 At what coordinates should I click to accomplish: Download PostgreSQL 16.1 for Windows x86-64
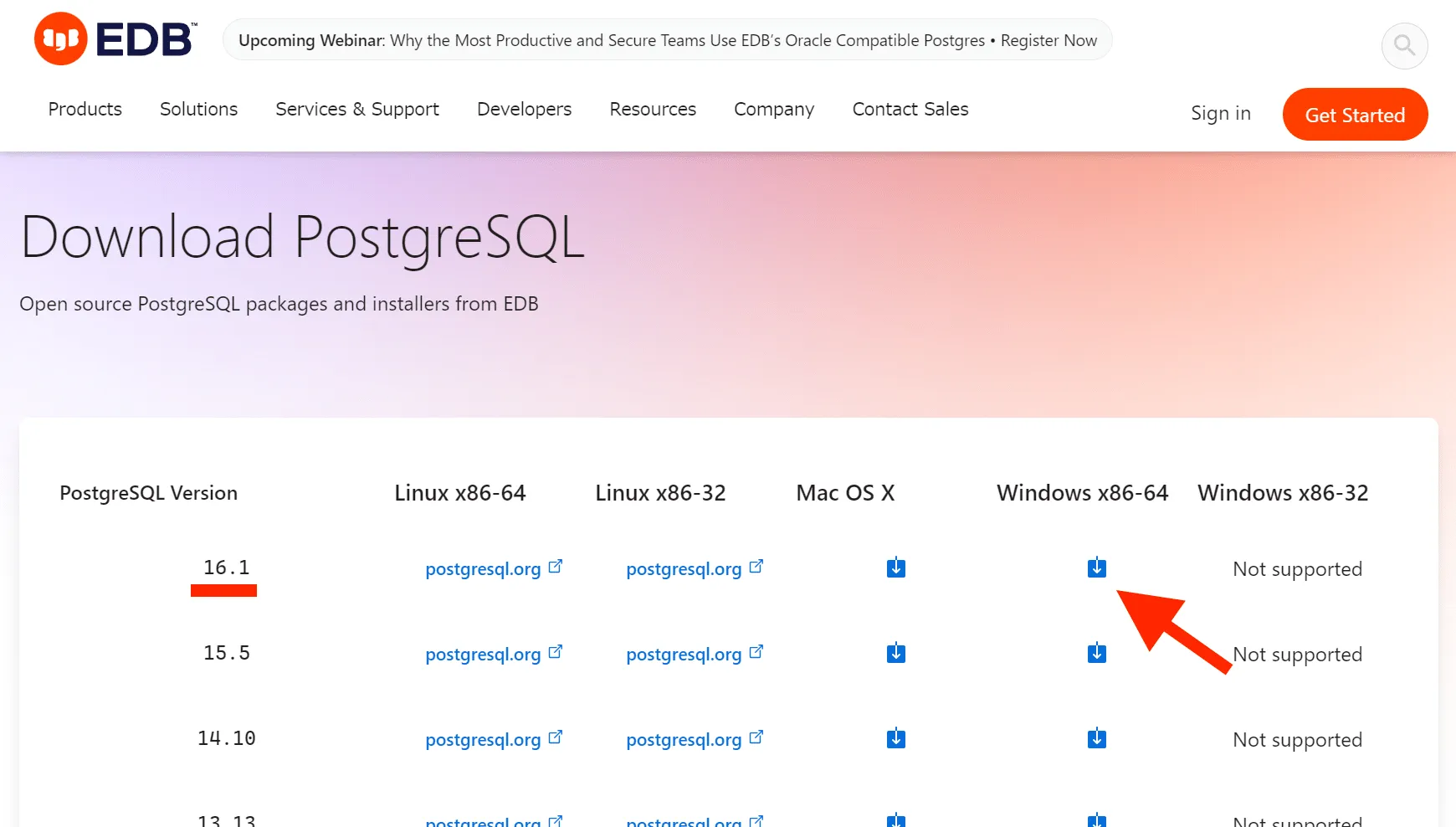click(1096, 568)
